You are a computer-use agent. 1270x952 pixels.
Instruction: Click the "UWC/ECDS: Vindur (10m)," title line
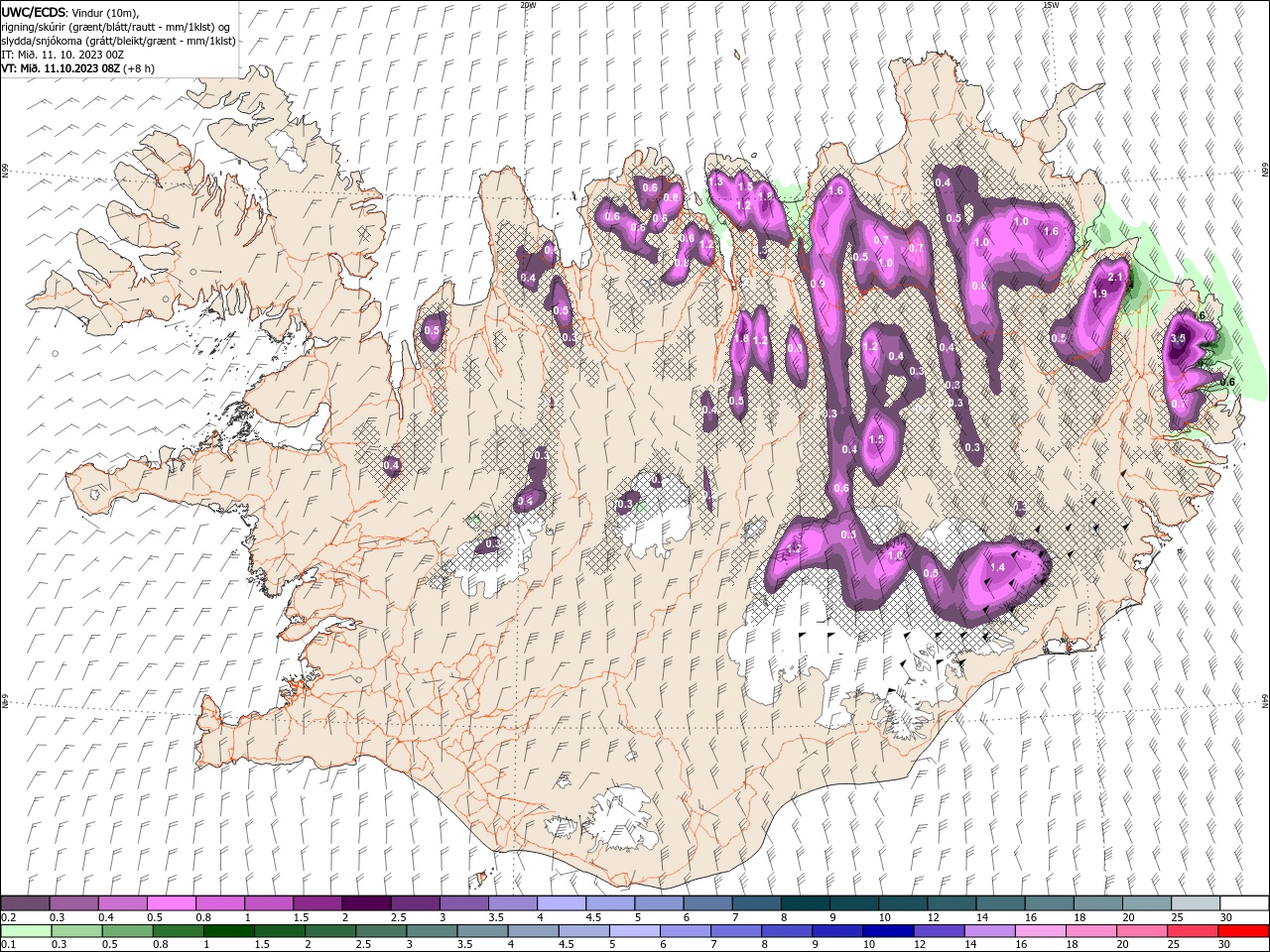pos(70,12)
